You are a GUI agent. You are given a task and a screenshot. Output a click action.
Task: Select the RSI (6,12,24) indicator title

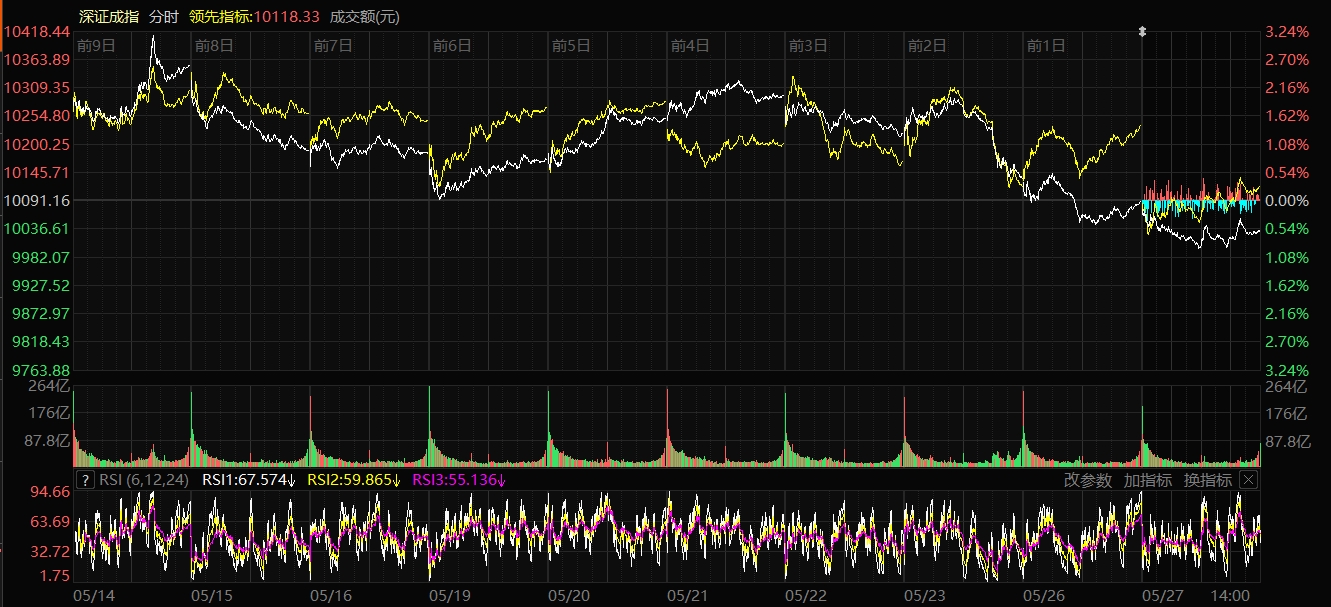tap(143, 480)
